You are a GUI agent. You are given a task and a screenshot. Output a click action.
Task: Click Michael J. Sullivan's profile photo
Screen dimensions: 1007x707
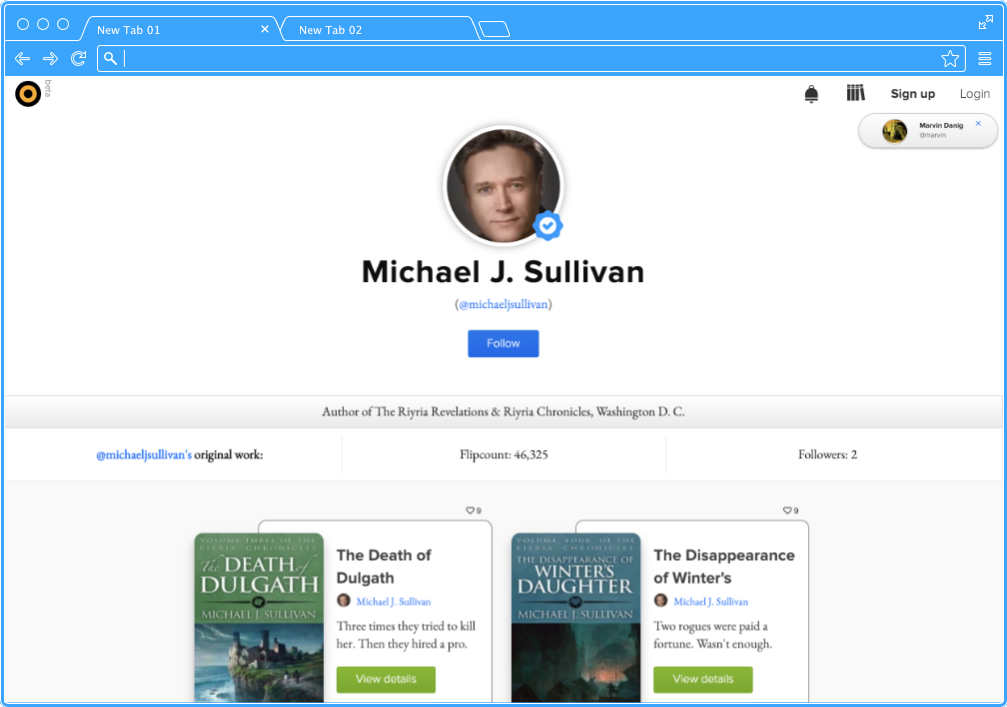pyautogui.click(x=503, y=186)
